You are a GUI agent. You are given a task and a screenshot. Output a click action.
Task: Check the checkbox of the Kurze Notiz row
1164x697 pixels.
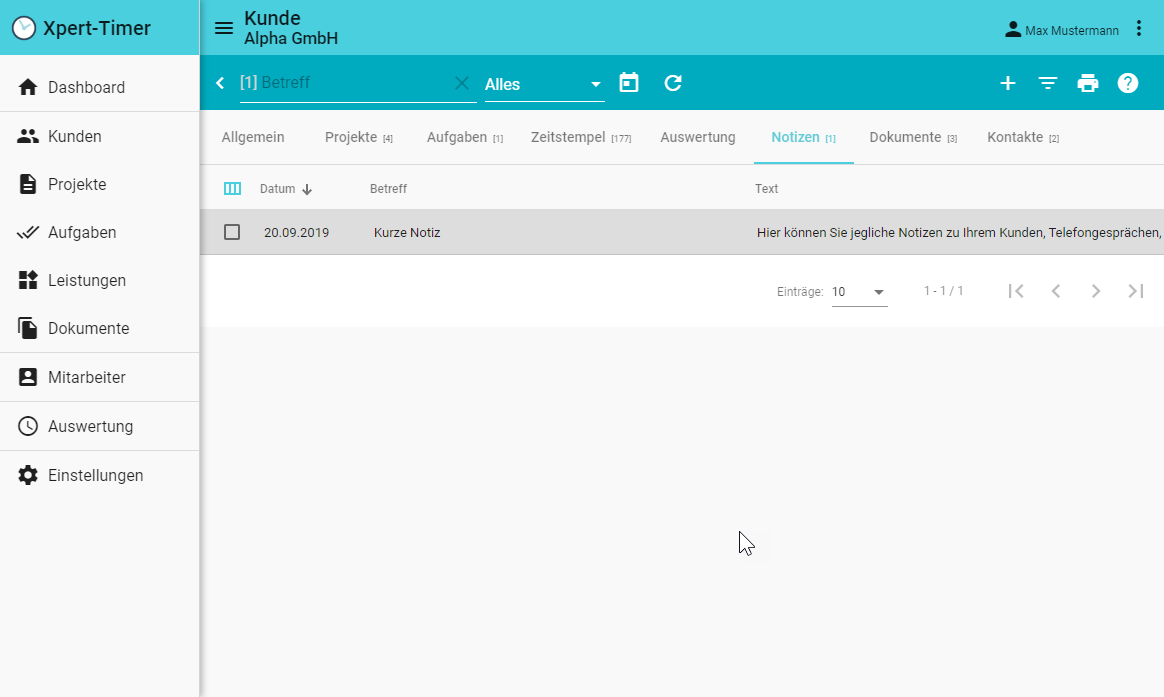point(233,232)
